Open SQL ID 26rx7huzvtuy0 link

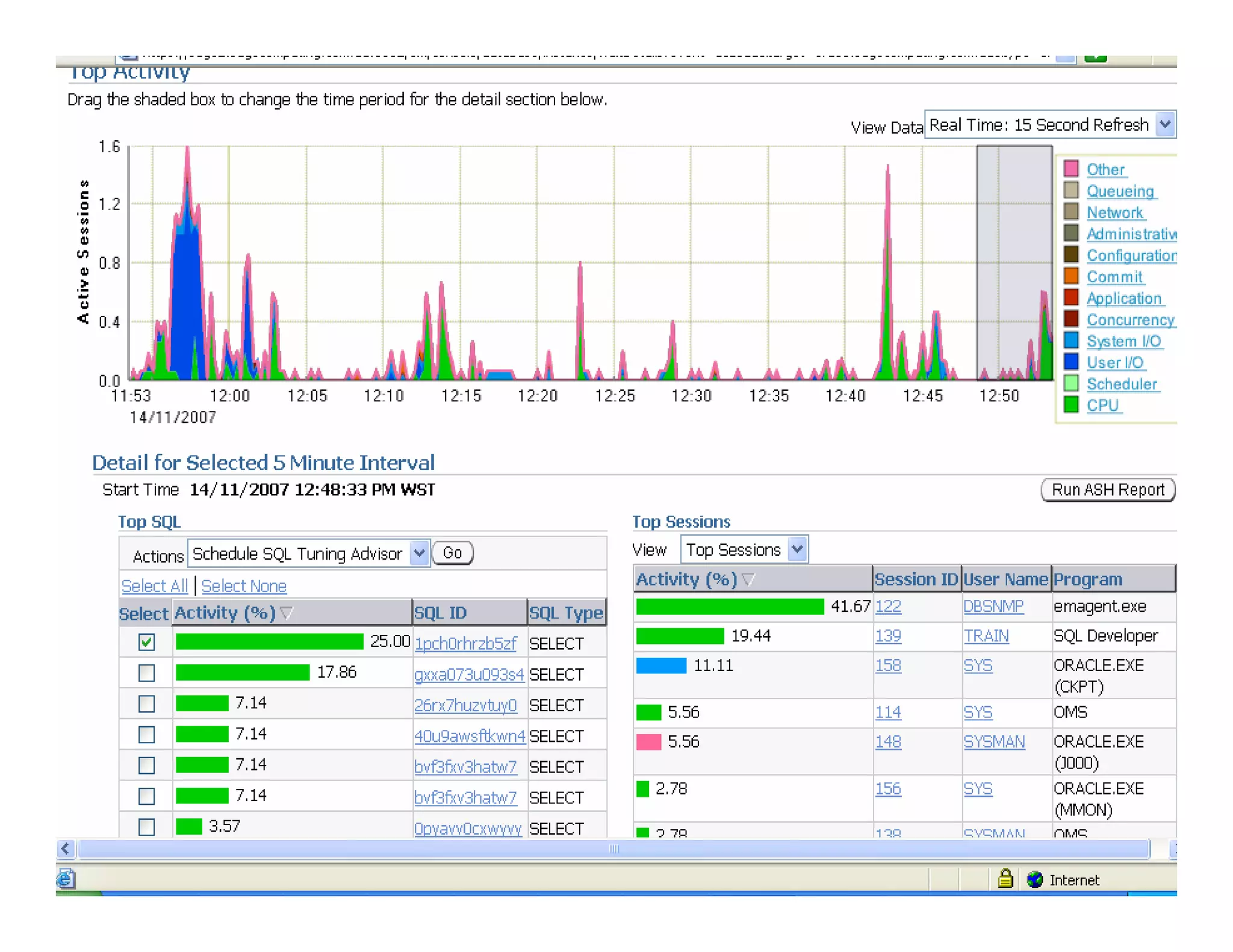[x=465, y=705]
